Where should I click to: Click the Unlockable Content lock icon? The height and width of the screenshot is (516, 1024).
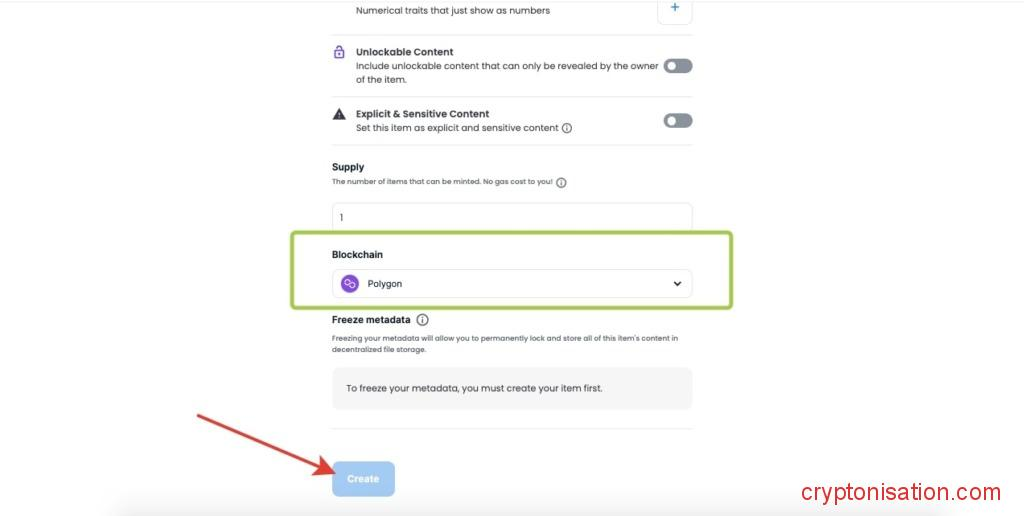(x=339, y=52)
